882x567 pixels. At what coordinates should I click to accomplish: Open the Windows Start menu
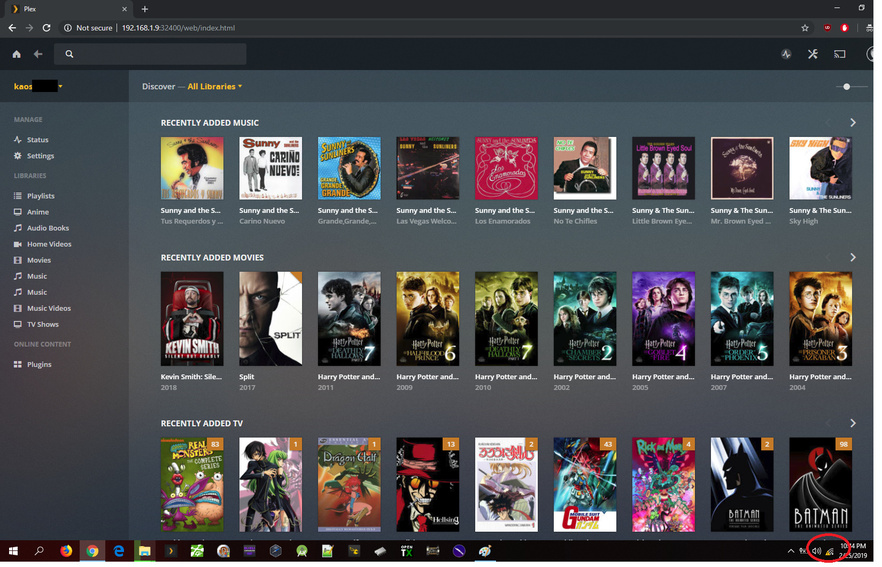click(12, 551)
